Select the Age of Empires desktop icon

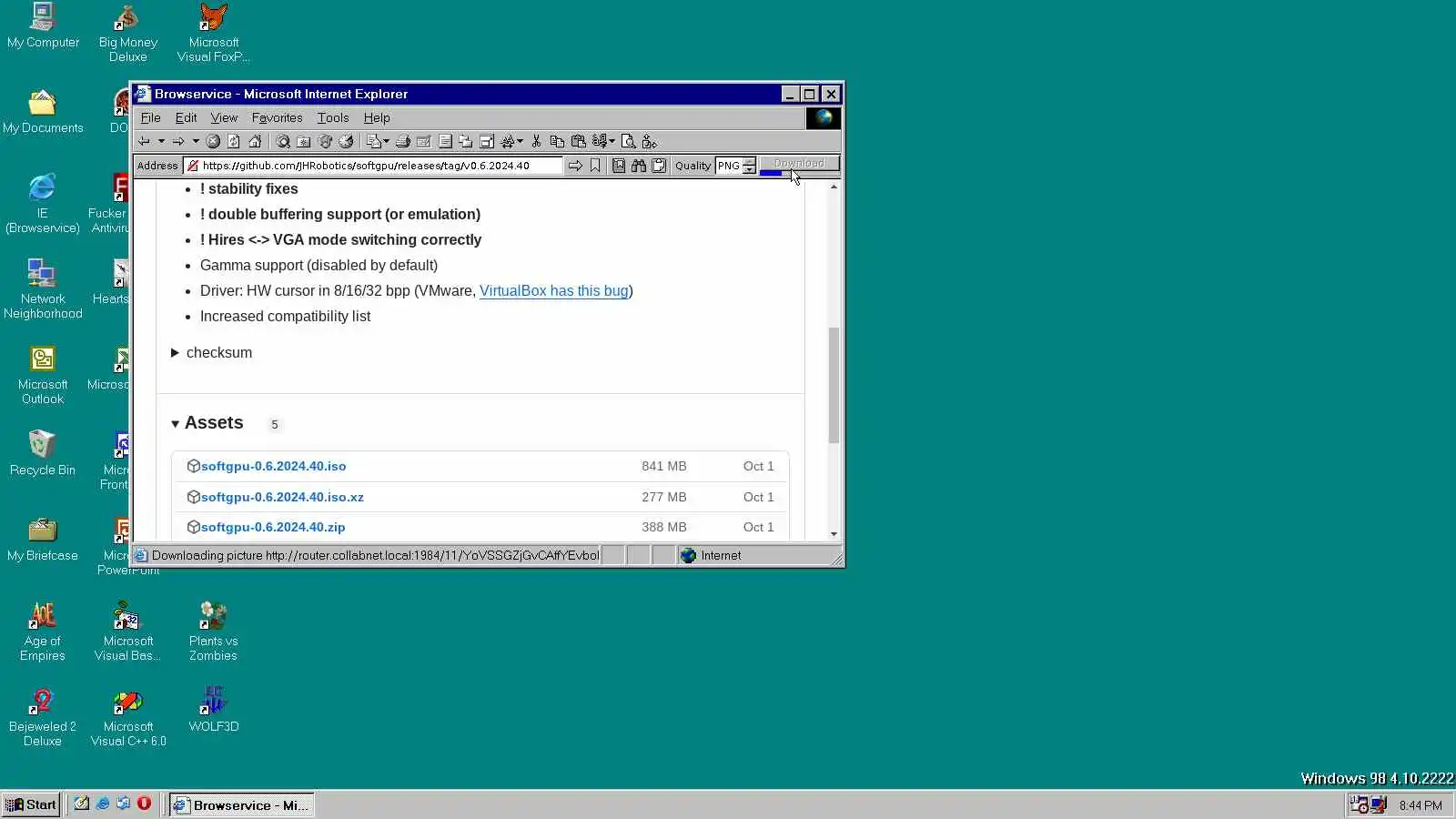click(x=43, y=631)
